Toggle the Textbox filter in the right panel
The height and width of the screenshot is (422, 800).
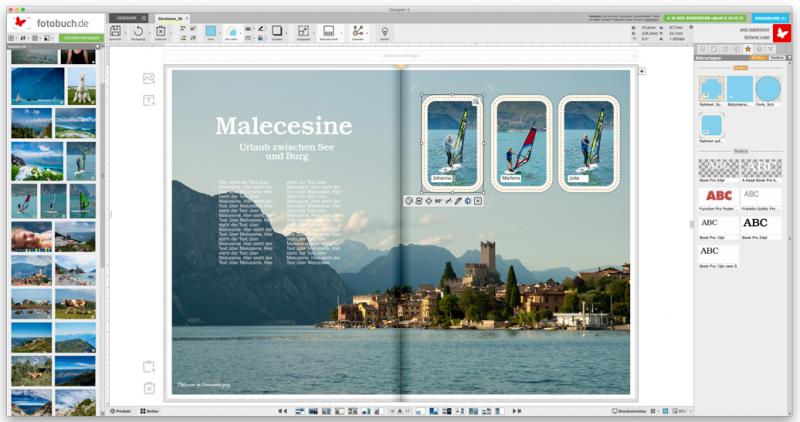tap(776, 58)
